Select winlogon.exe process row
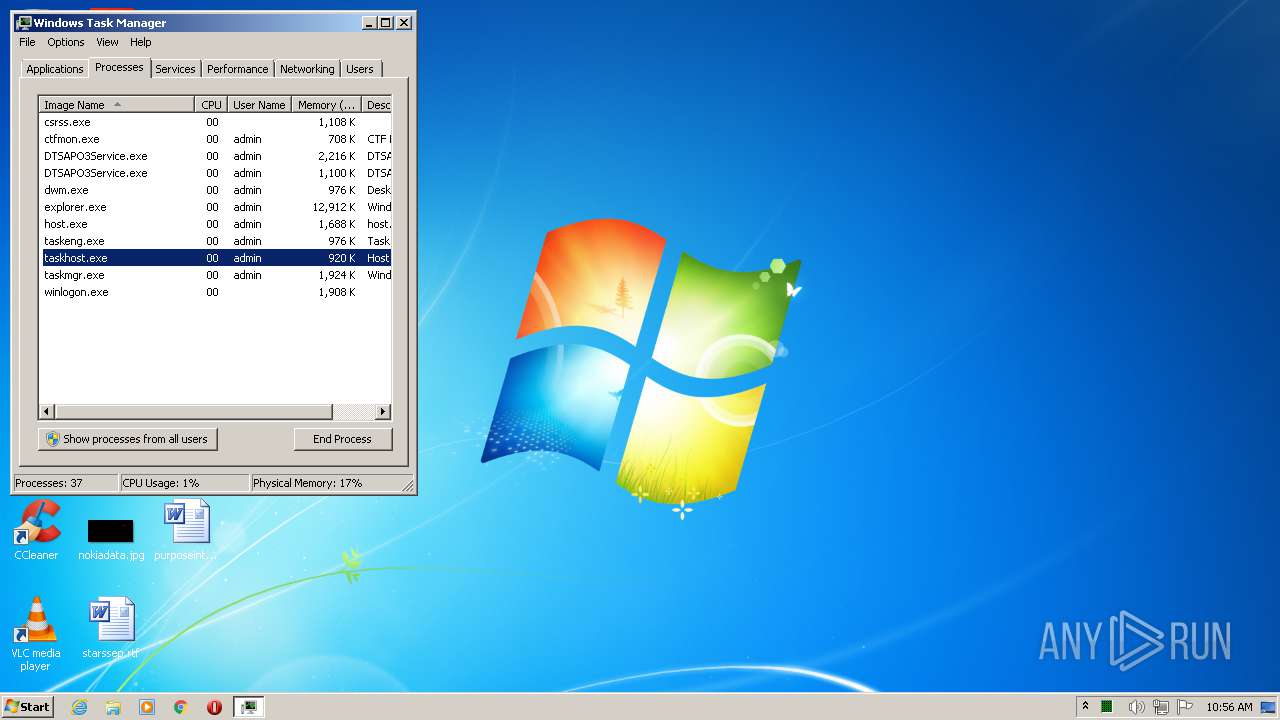The image size is (1280, 720). click(215, 292)
